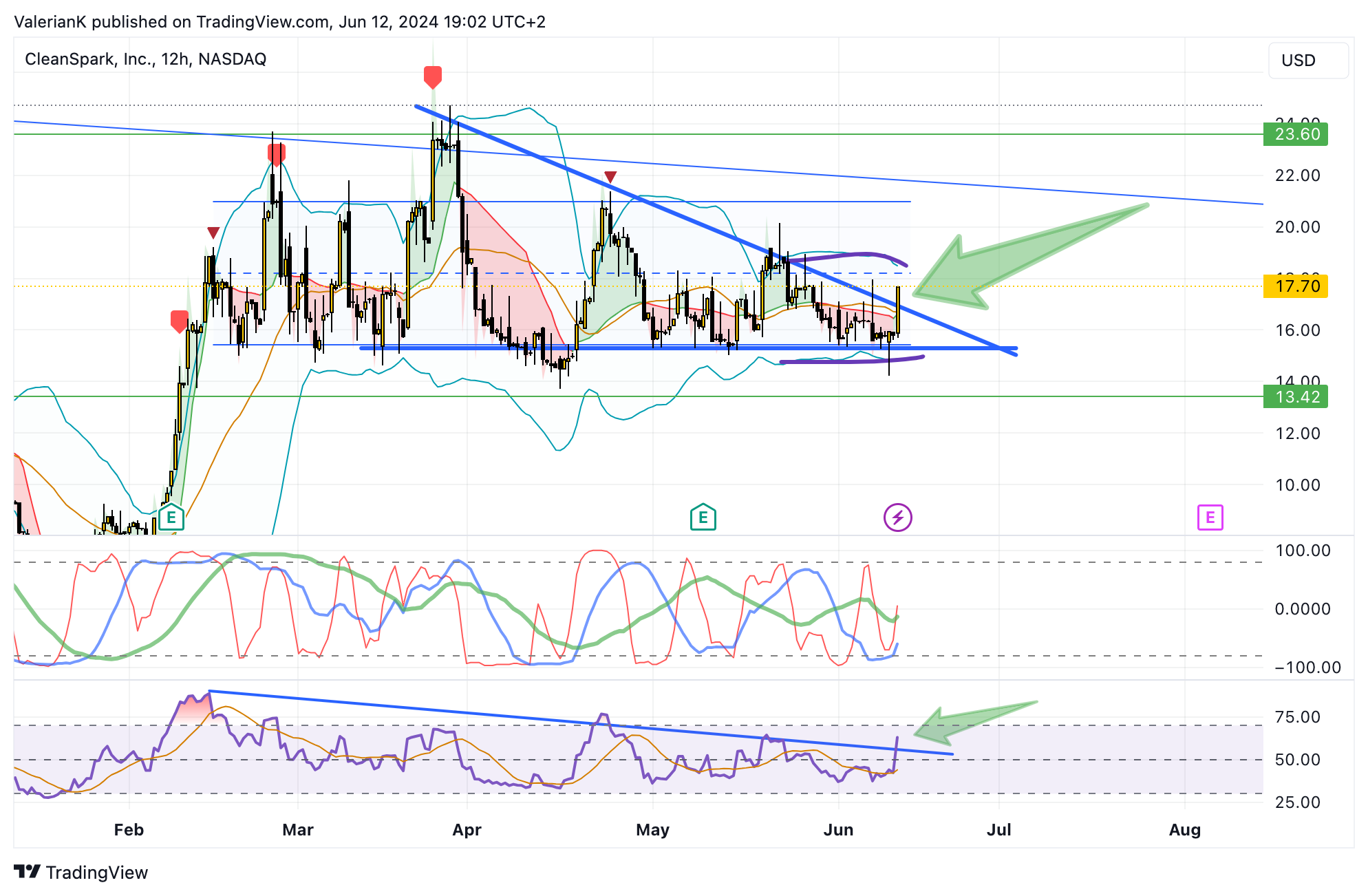
Task: Click the Jun label on the time axis
Action: (838, 830)
